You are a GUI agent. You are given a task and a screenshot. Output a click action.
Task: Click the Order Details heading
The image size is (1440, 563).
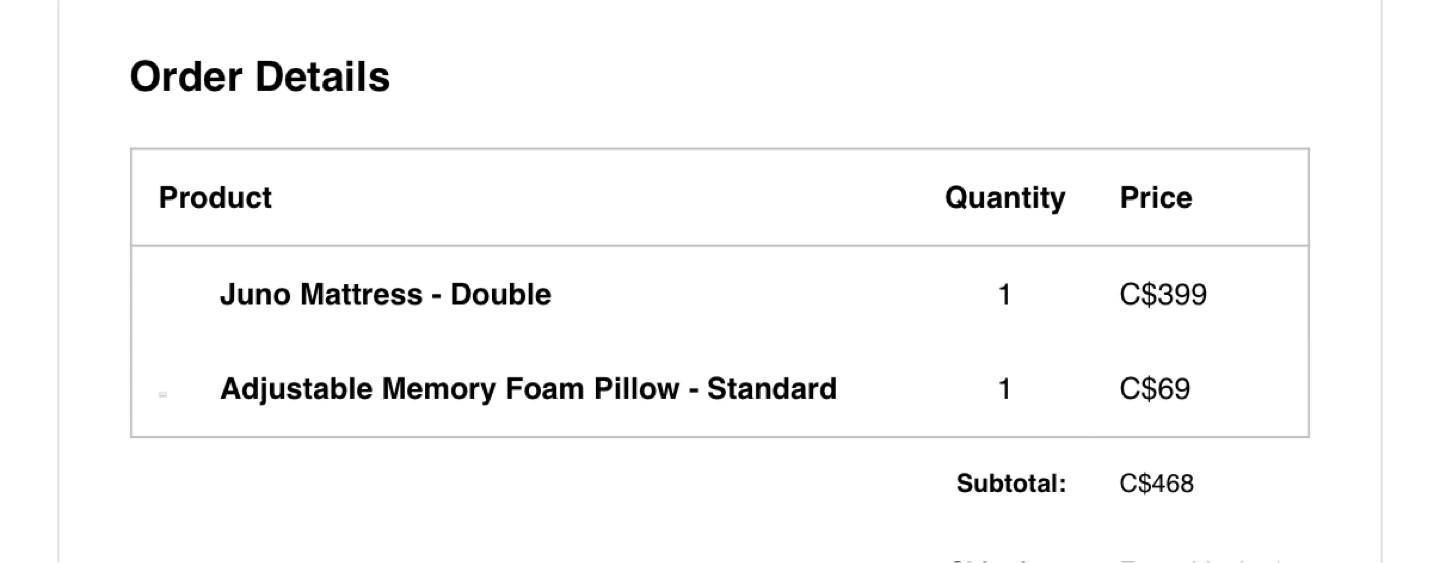(260, 77)
